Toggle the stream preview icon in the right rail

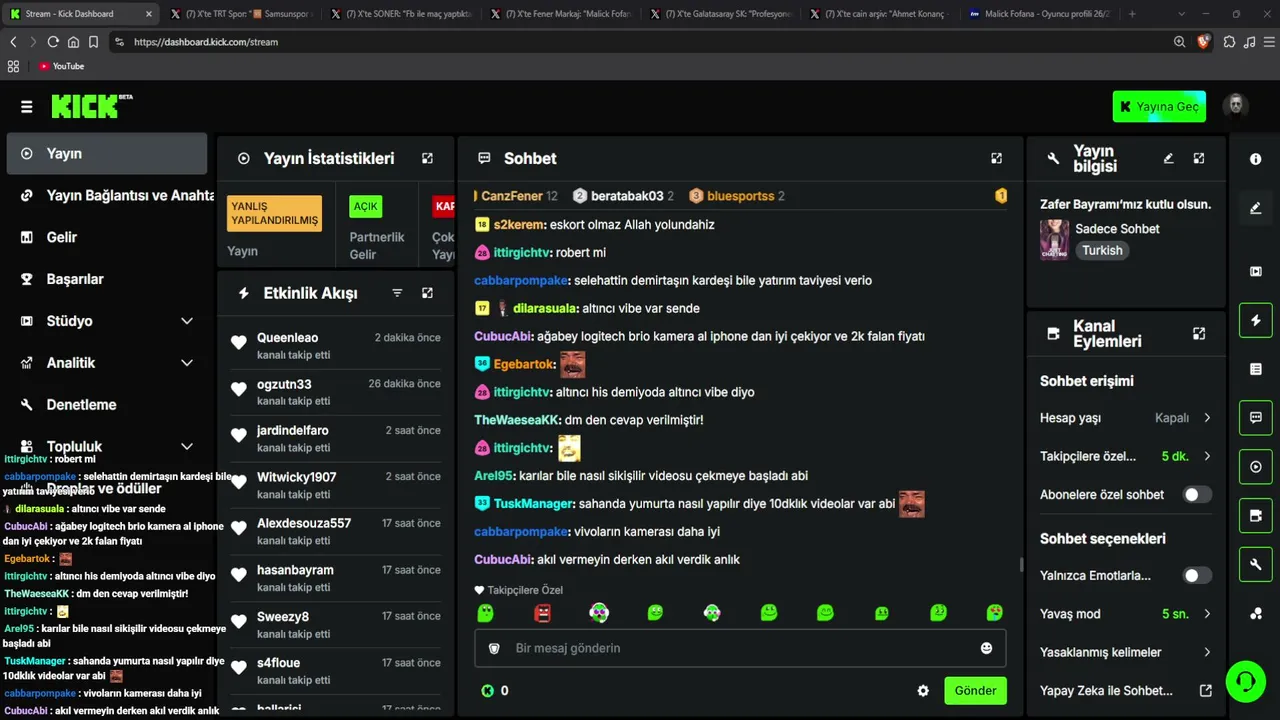click(1256, 271)
